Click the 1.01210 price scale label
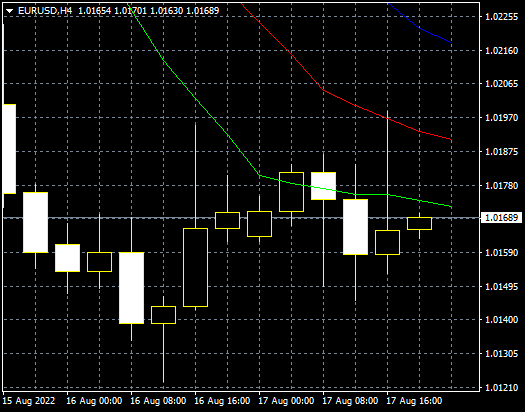The width and height of the screenshot is (525, 412). tap(502, 388)
